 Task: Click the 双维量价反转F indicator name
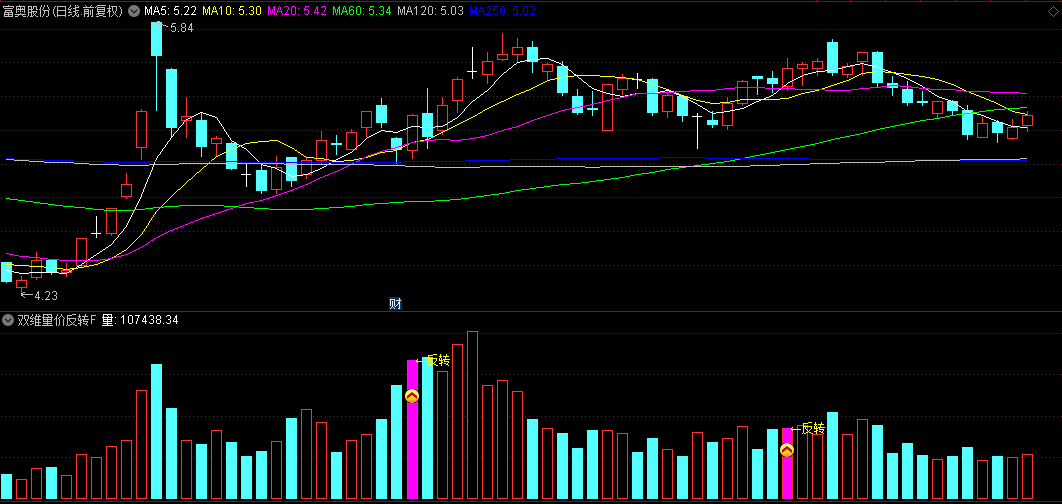pyautogui.click(x=57, y=320)
